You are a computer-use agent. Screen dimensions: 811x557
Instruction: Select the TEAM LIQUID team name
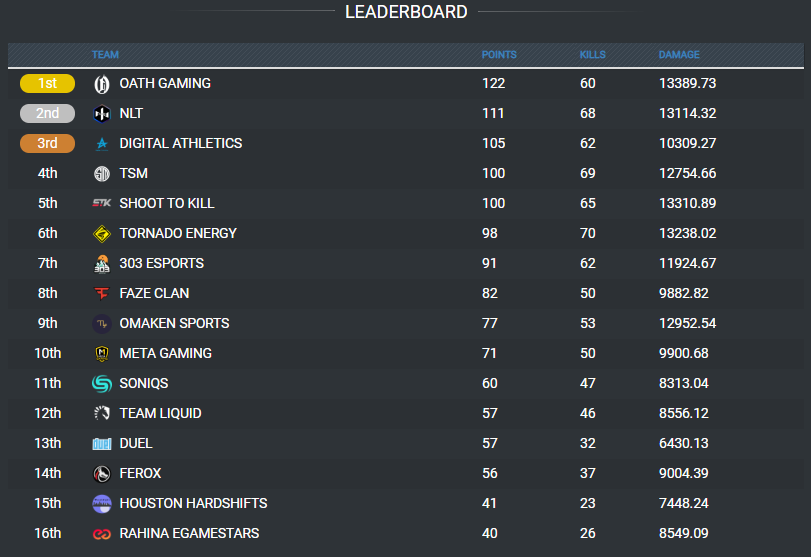pos(160,413)
